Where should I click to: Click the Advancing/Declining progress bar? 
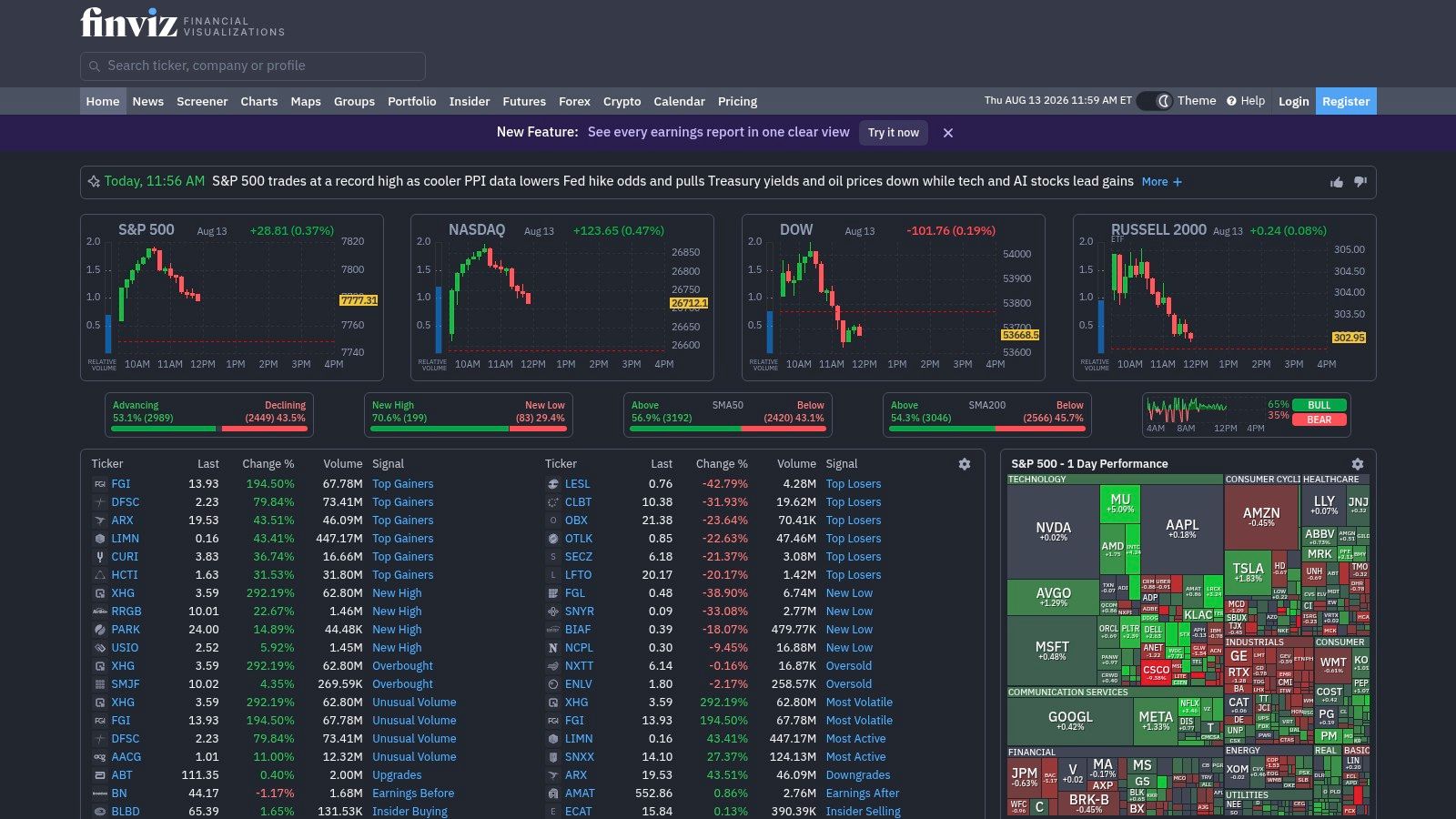209,428
